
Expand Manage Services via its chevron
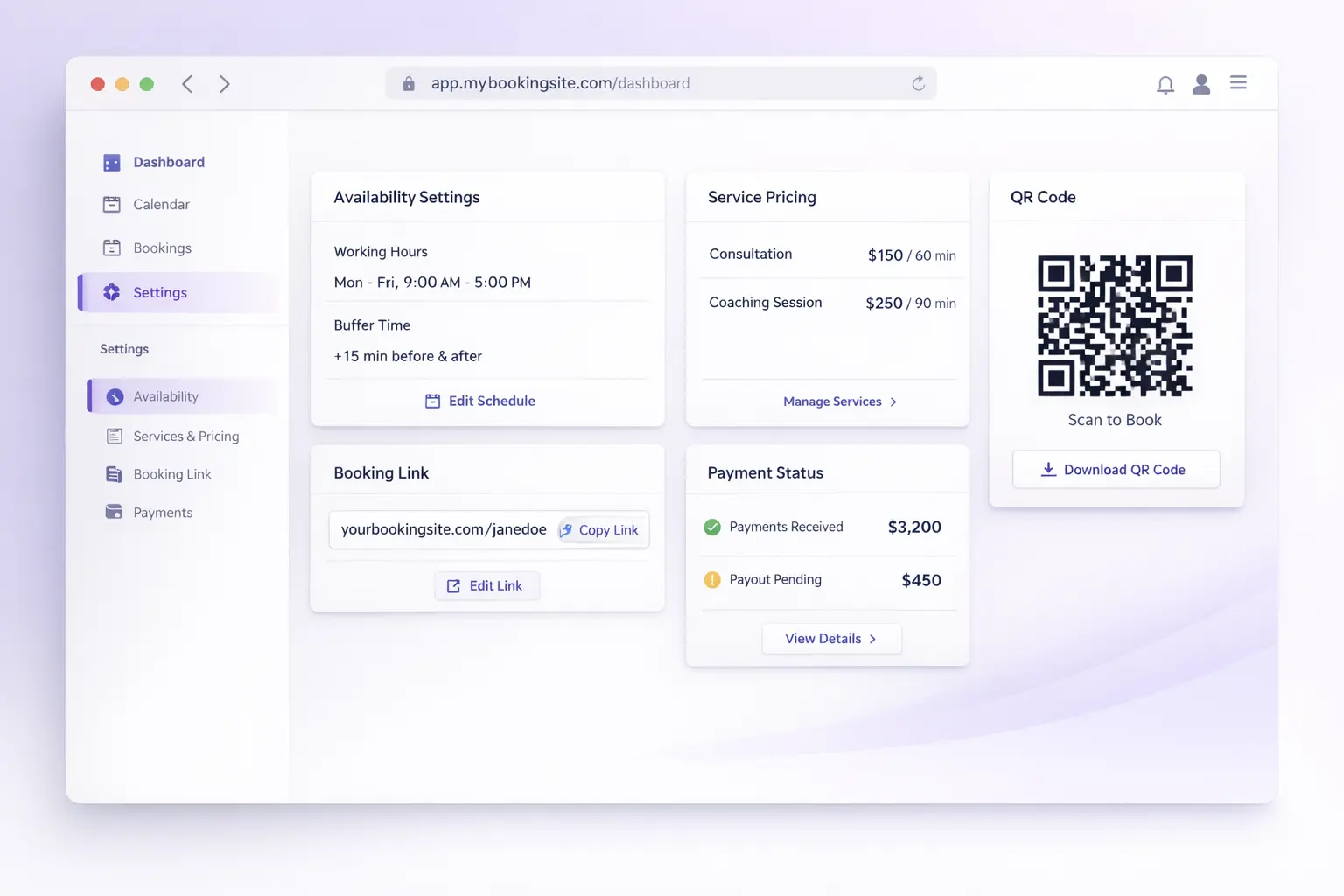pyautogui.click(x=893, y=402)
